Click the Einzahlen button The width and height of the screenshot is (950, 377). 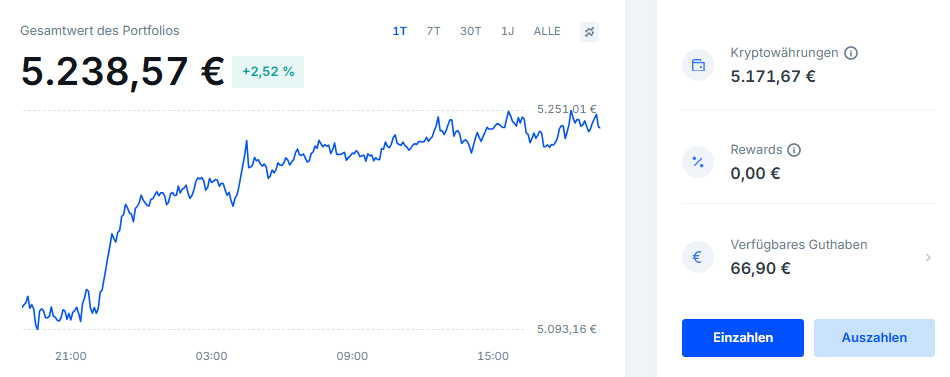click(743, 338)
